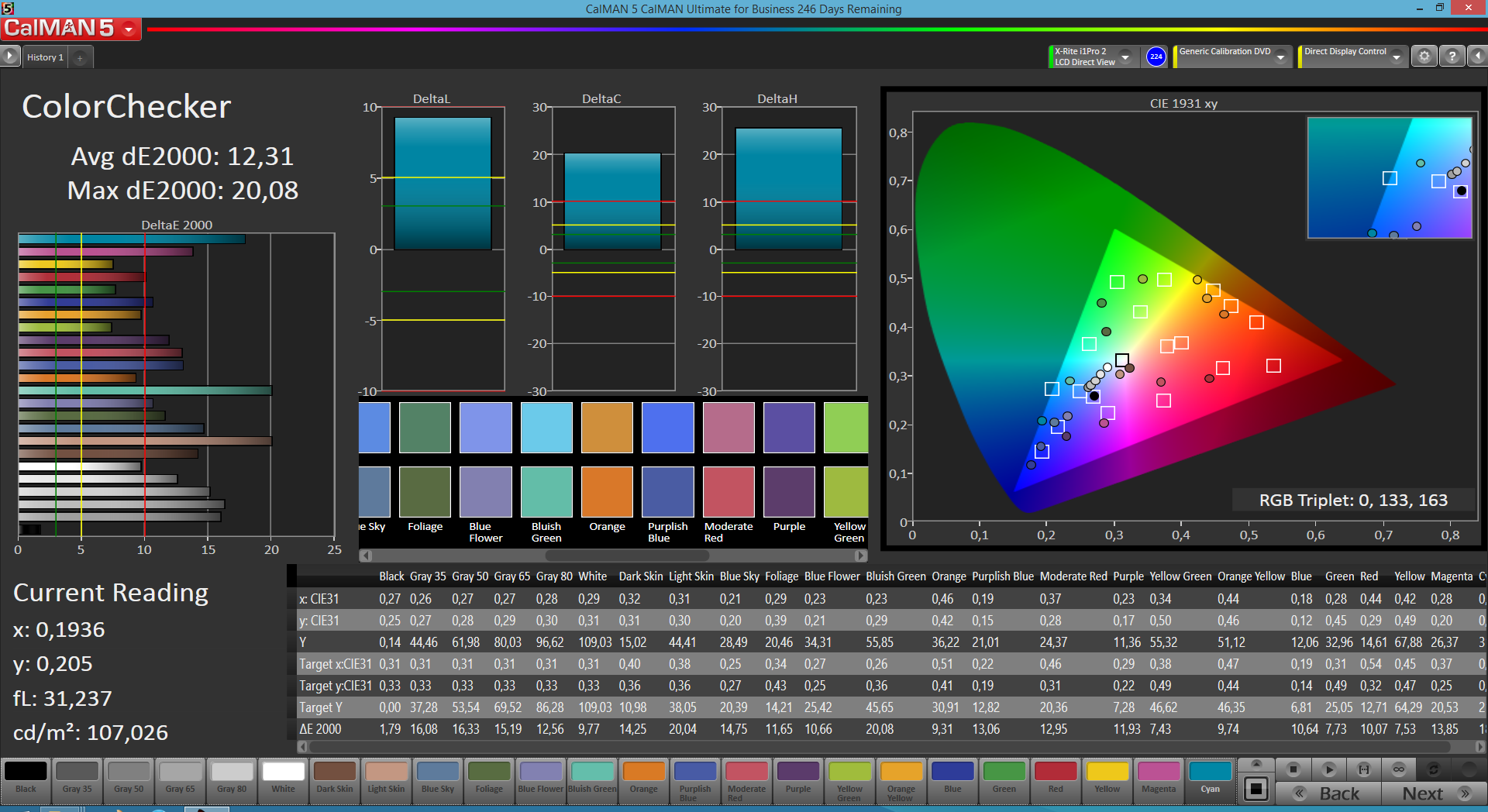The height and width of the screenshot is (812, 1488).
Task: Click the continuous read infinity icon
Action: point(1398,769)
